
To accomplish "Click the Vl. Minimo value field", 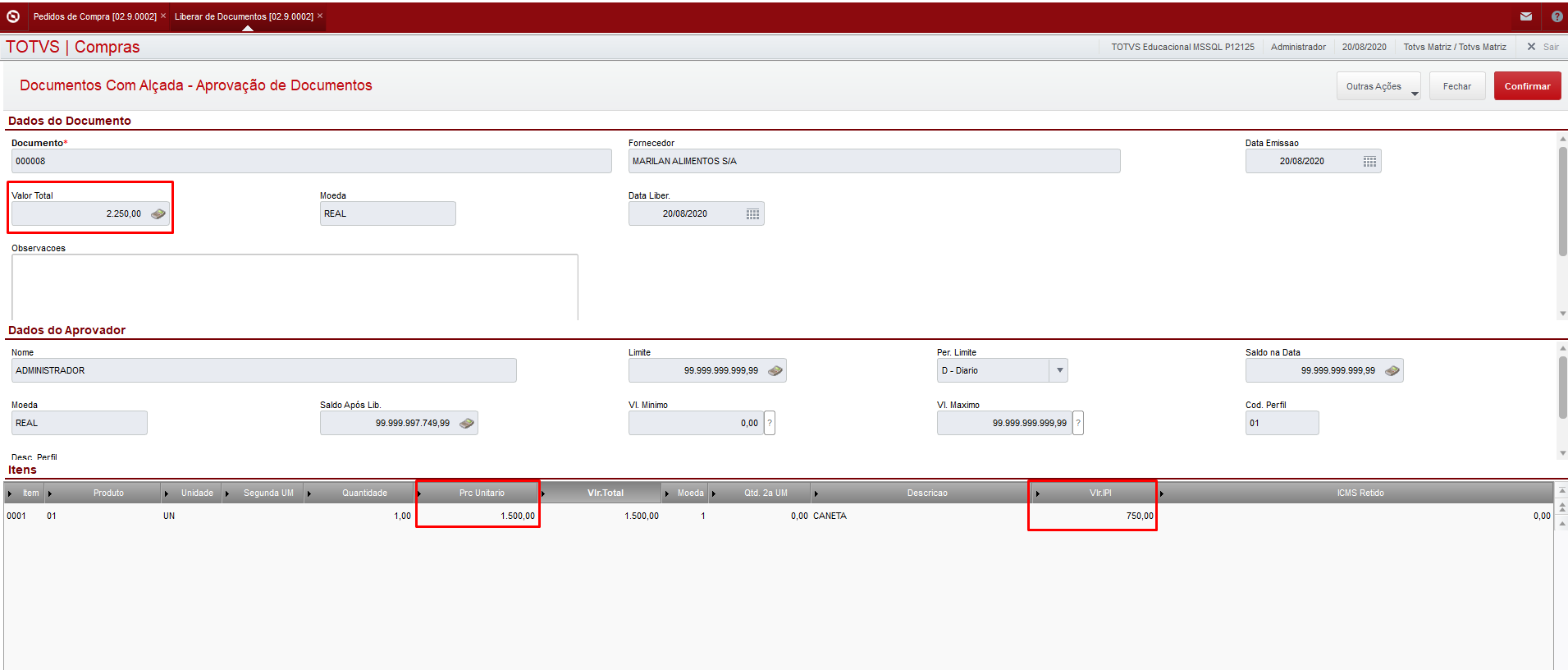I will click(x=696, y=423).
